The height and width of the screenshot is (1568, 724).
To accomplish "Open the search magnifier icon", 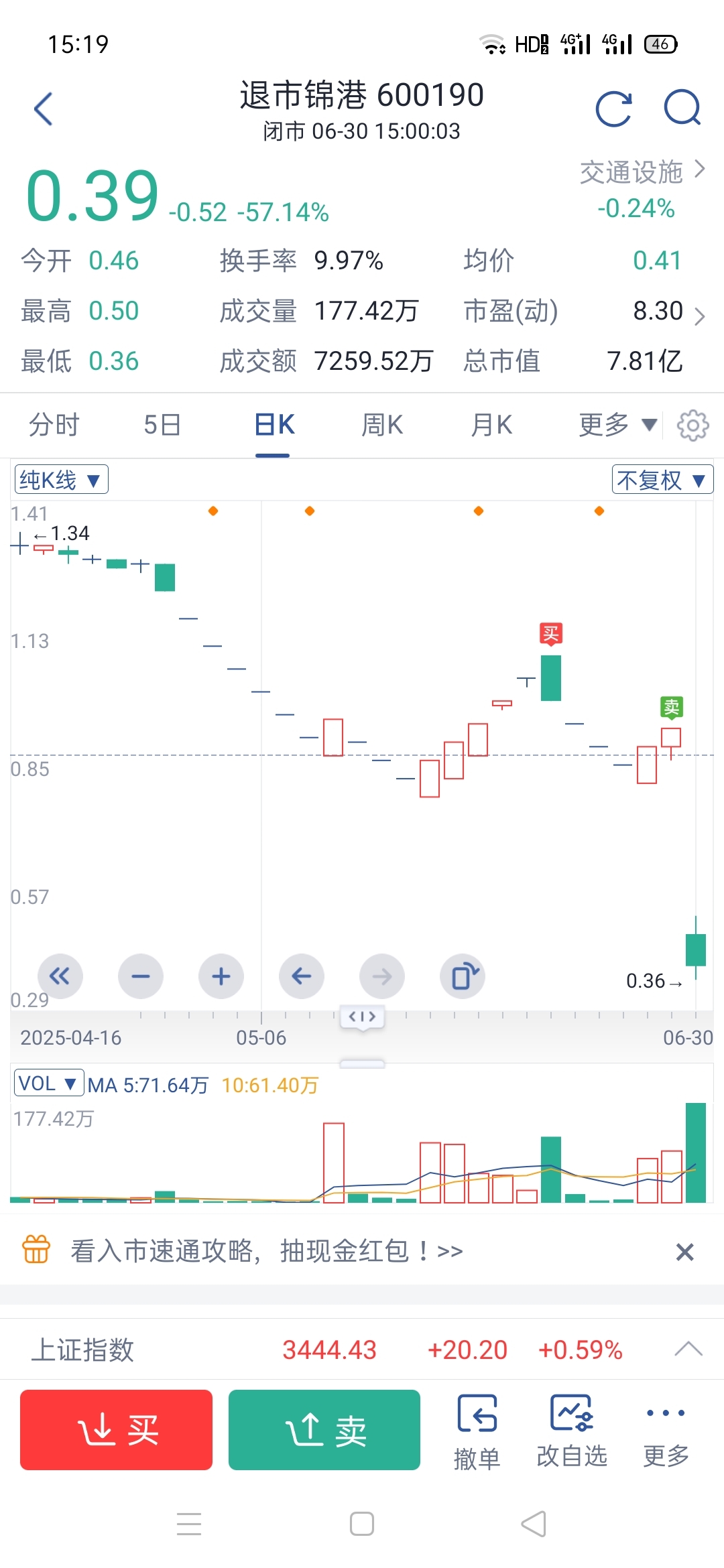I will [x=682, y=108].
